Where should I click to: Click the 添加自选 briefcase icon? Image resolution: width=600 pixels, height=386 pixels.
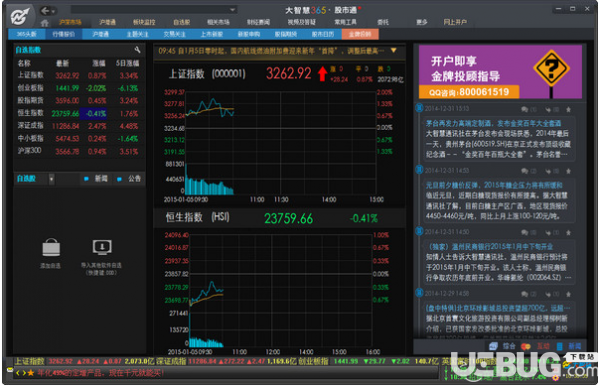[x=51, y=248]
